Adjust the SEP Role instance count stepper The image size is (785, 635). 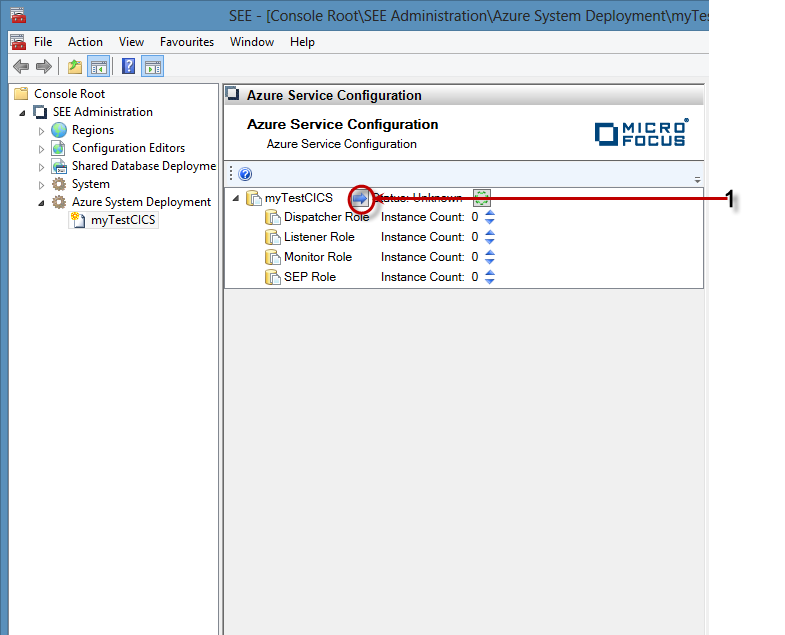pos(490,277)
